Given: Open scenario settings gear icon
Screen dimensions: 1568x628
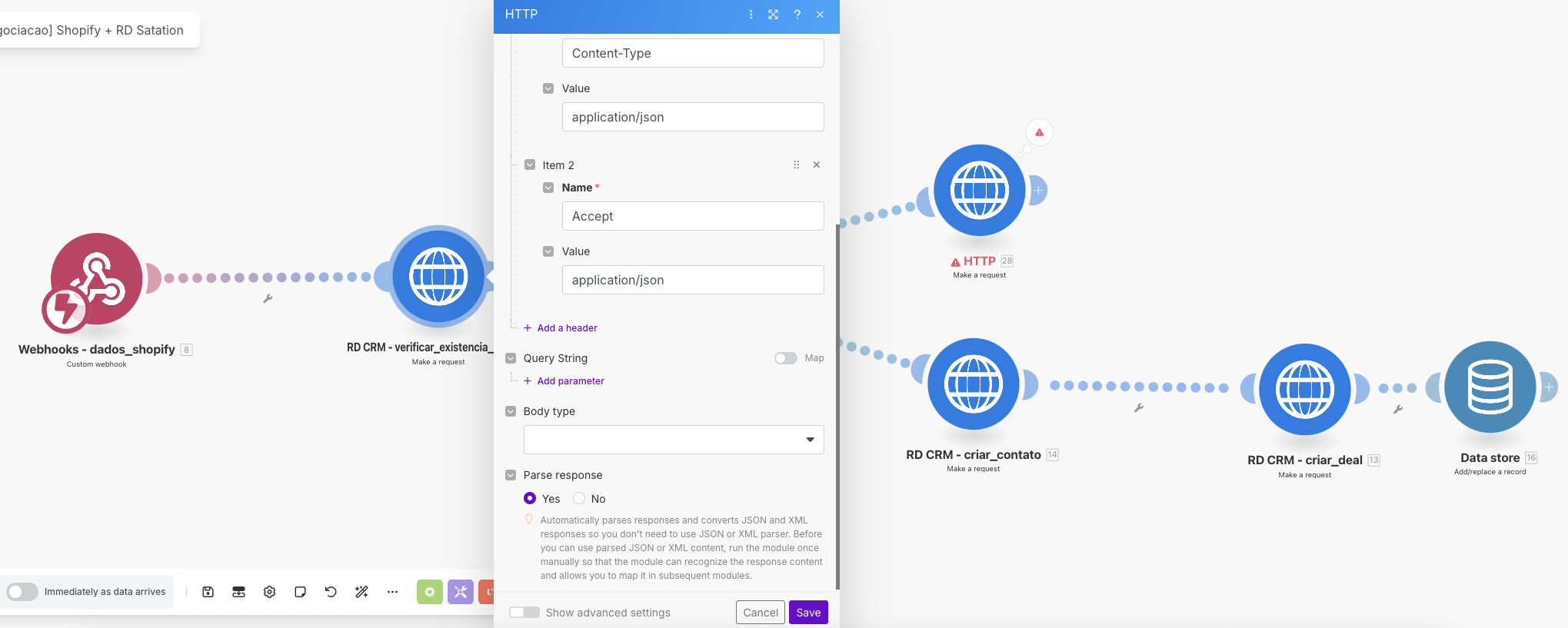Looking at the screenshot, I should pos(269,592).
